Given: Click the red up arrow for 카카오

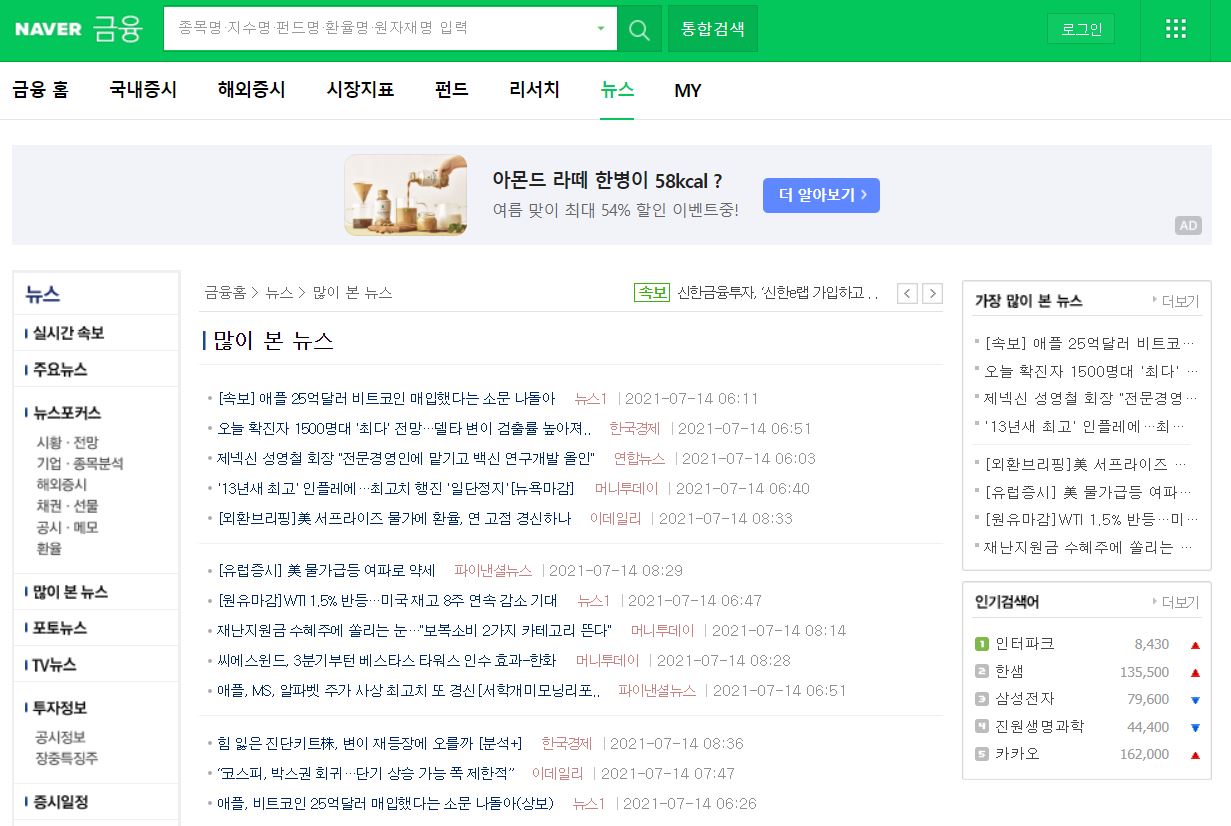Looking at the screenshot, I should click(1195, 755).
